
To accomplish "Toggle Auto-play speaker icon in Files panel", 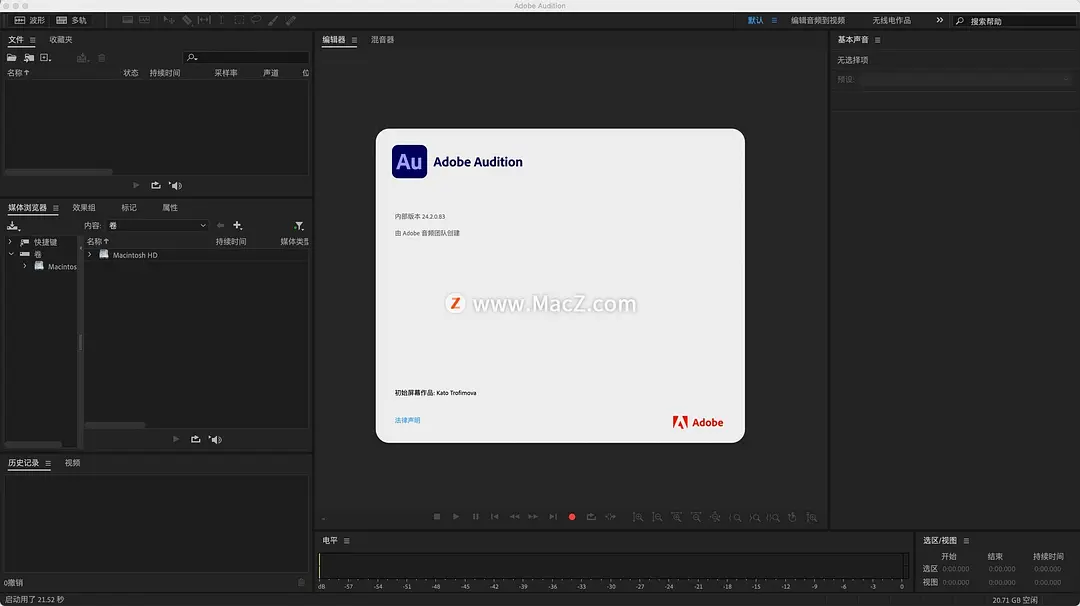I will click(x=176, y=185).
